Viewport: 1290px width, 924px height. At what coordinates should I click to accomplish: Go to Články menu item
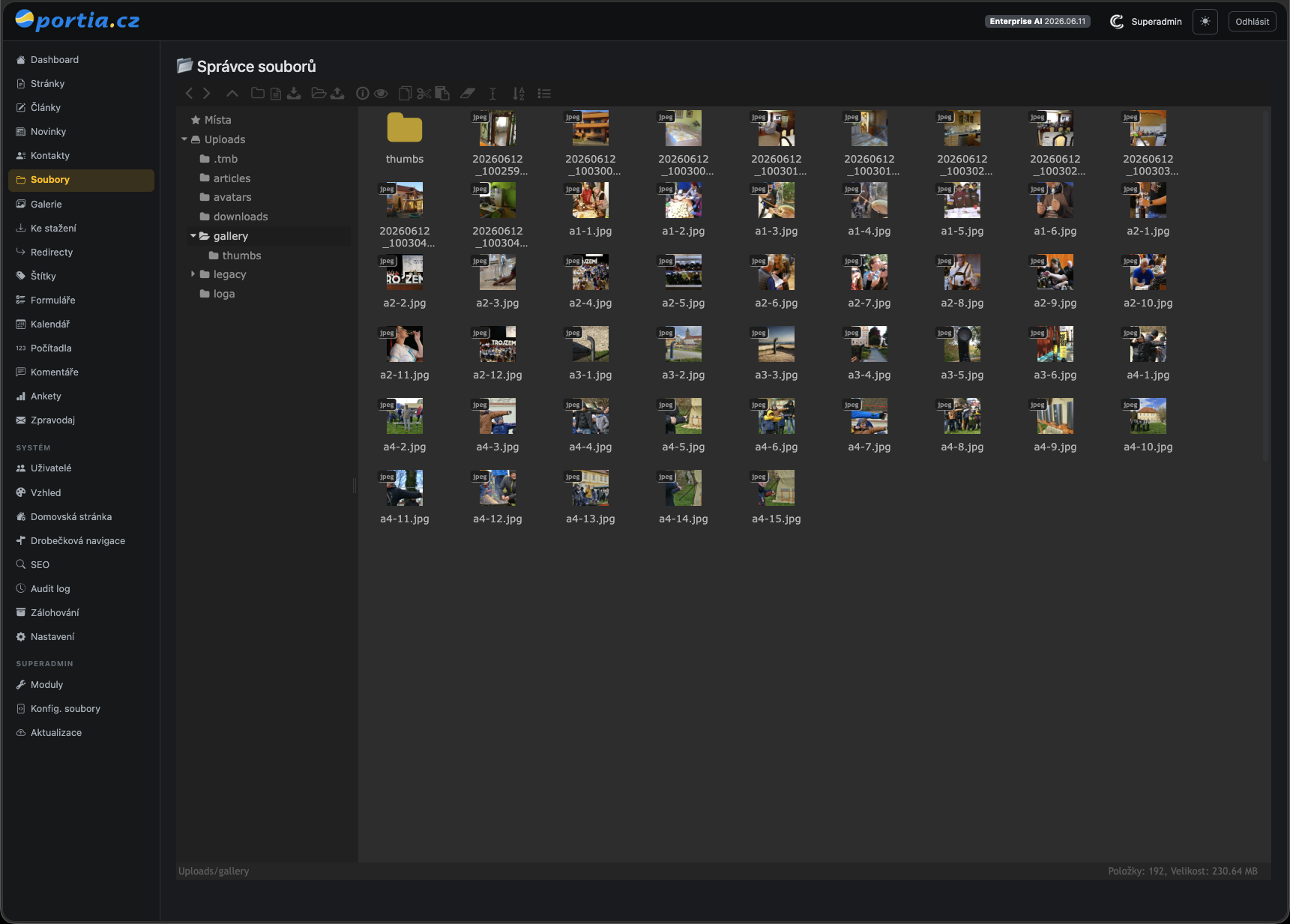coord(81,108)
